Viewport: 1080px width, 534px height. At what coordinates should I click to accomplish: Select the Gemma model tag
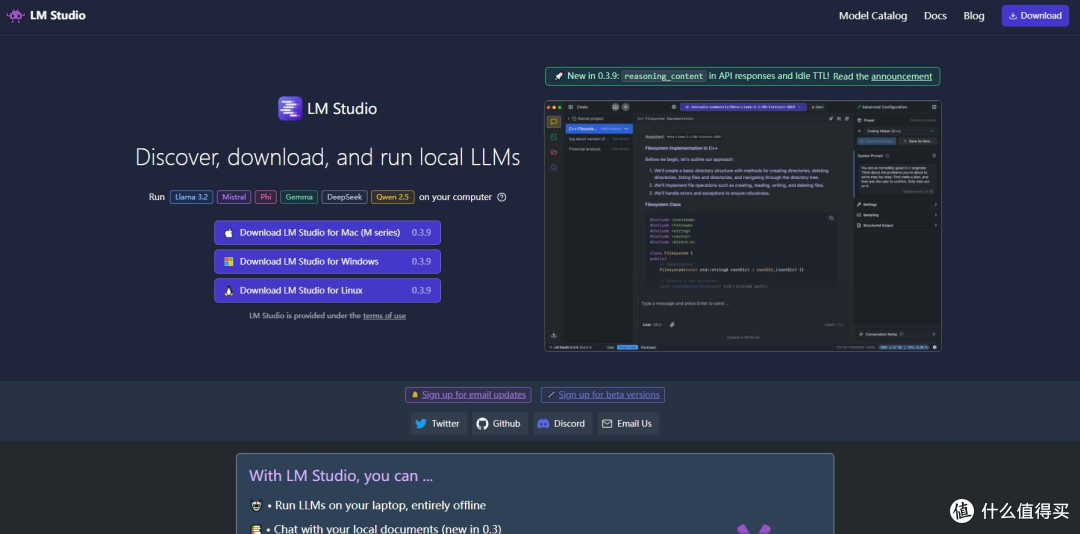(299, 197)
